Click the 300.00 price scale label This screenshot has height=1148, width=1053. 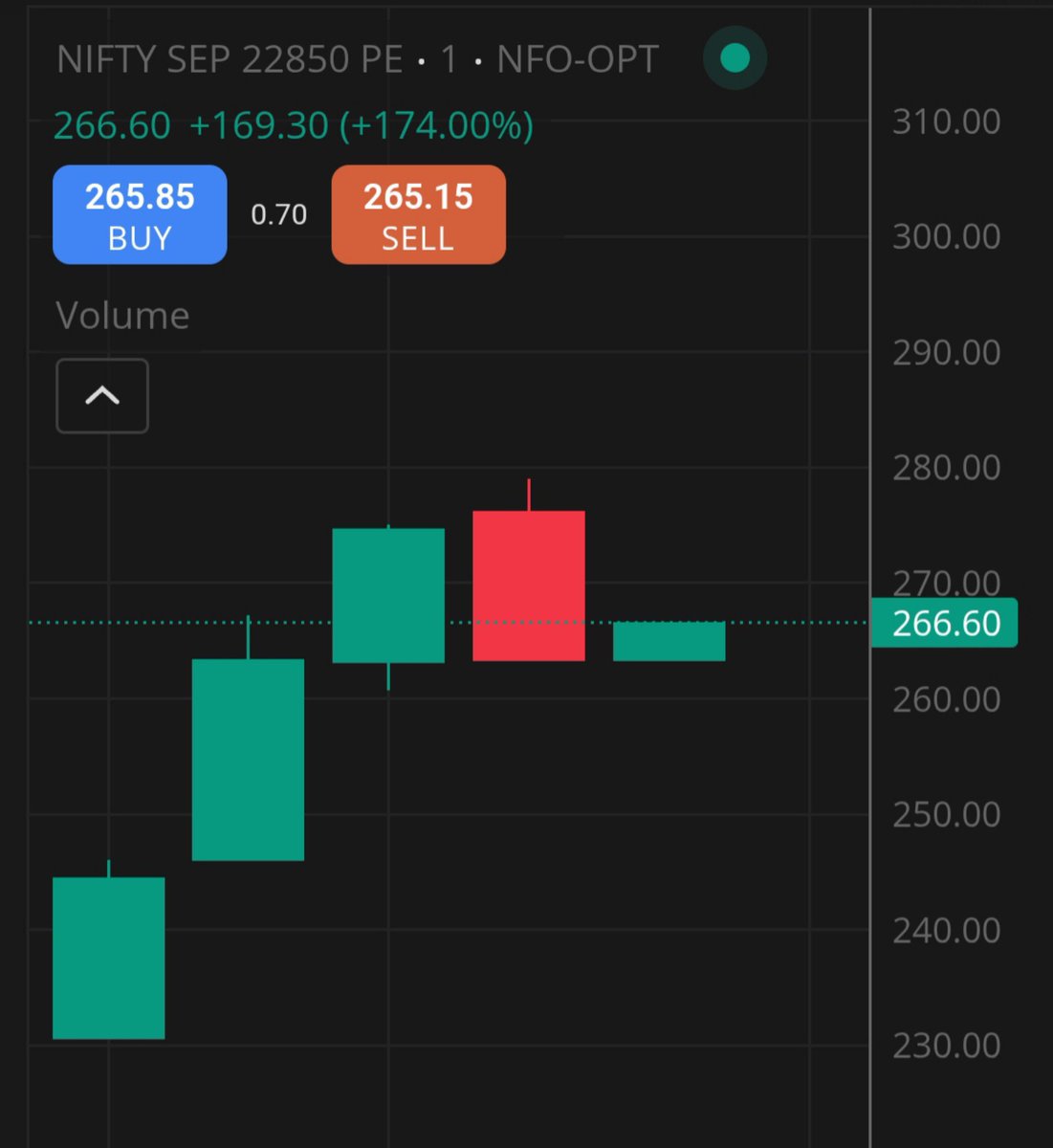[x=946, y=236]
